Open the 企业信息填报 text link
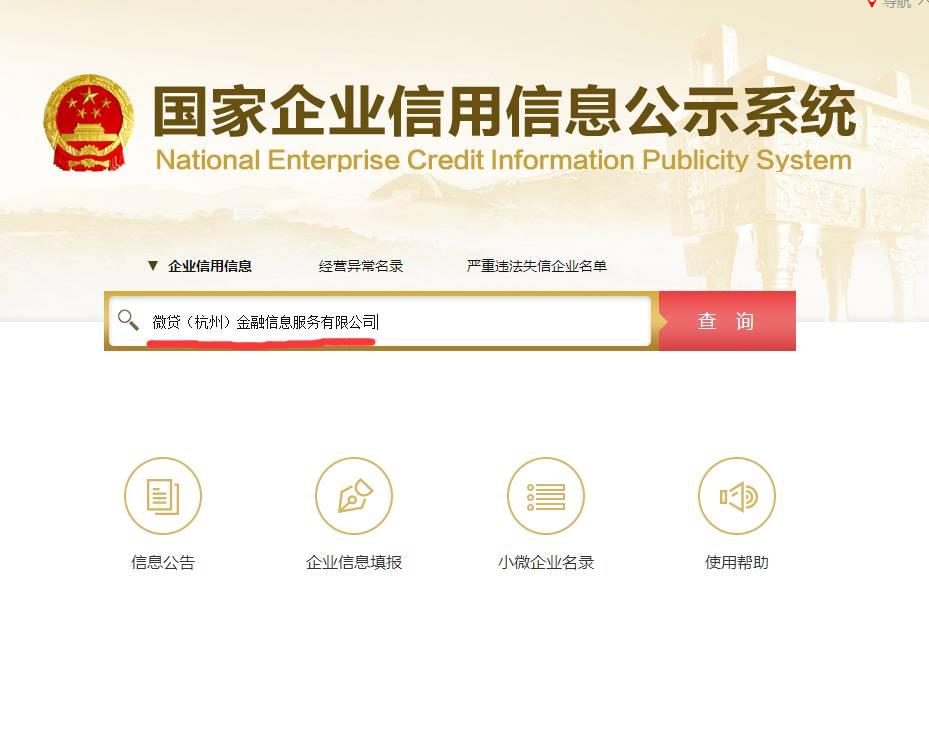This screenshot has width=929, height=729. click(354, 562)
